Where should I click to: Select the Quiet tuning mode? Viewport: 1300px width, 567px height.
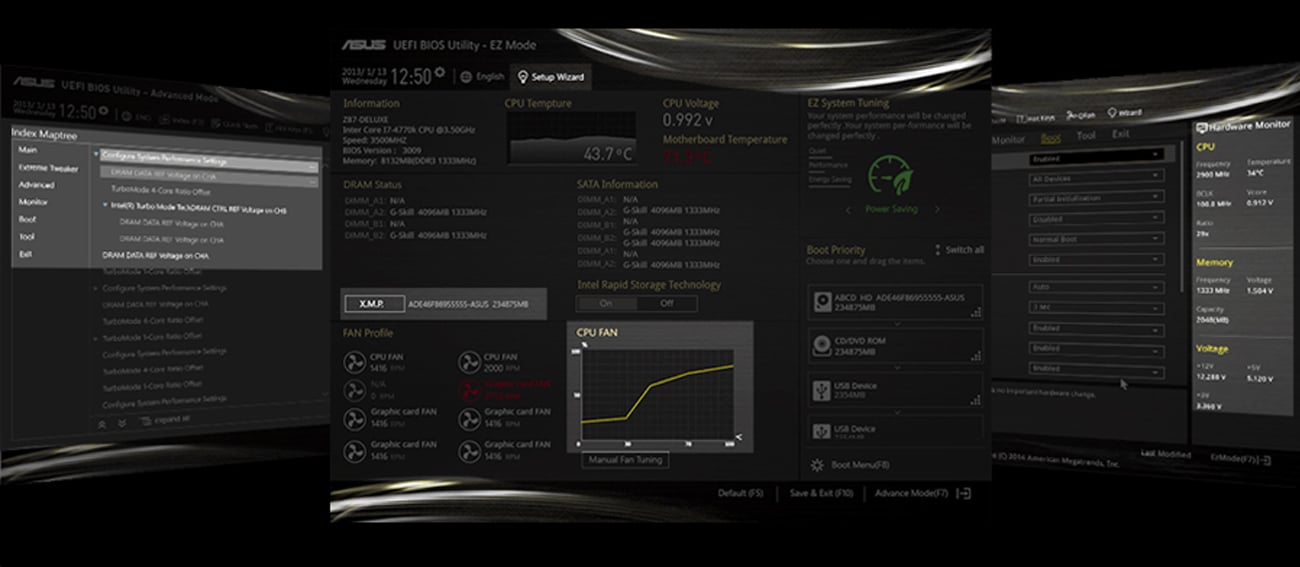(818, 151)
